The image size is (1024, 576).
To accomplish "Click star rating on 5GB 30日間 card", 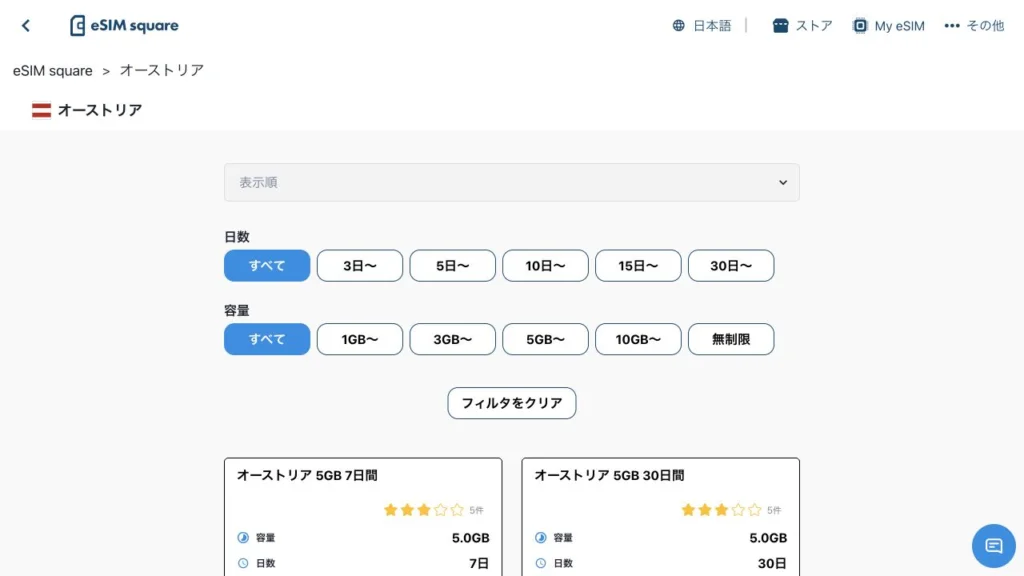I will [x=722, y=509].
